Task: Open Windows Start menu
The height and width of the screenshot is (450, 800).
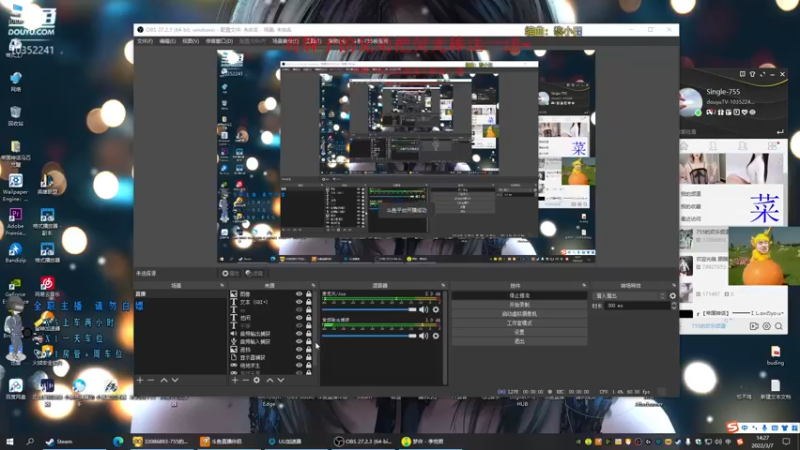Action: (x=10, y=441)
